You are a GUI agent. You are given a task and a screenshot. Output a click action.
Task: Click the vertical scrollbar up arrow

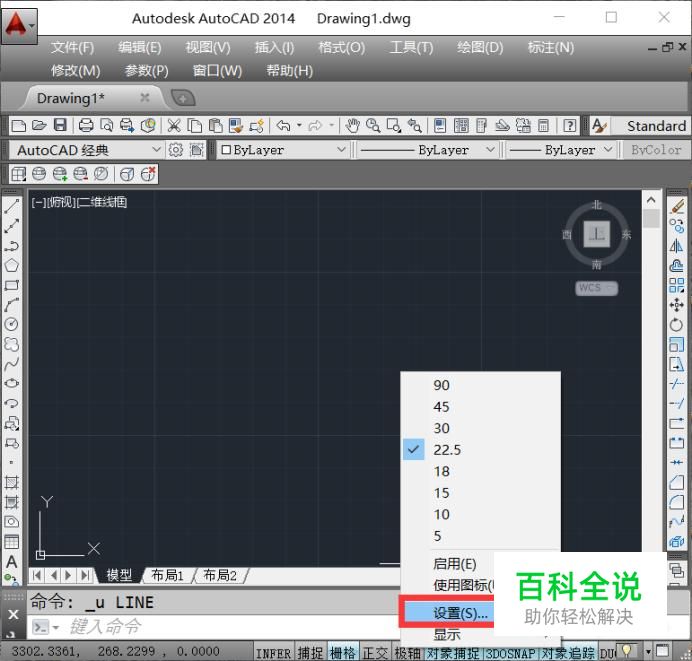click(x=651, y=200)
